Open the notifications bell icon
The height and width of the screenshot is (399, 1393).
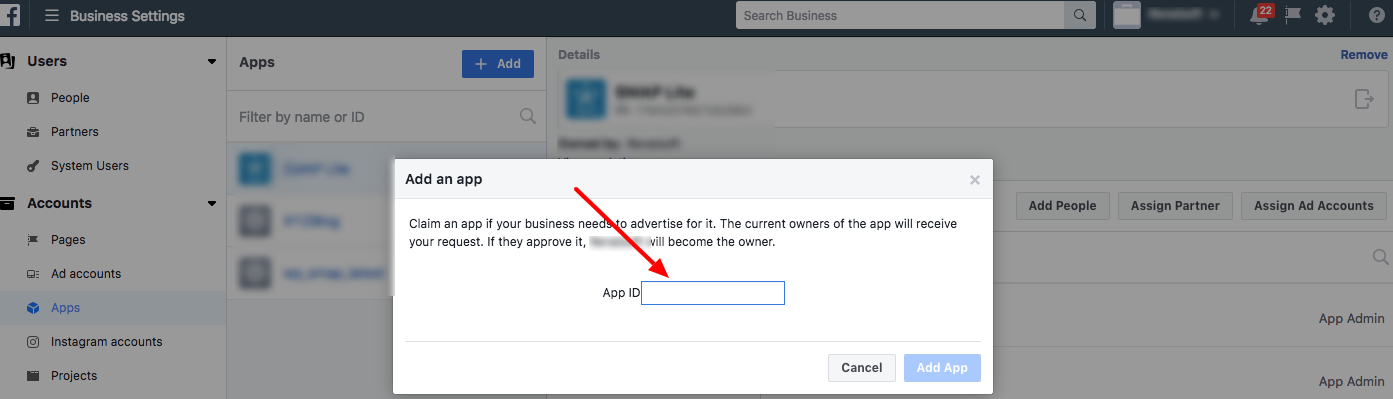[x=1259, y=16]
